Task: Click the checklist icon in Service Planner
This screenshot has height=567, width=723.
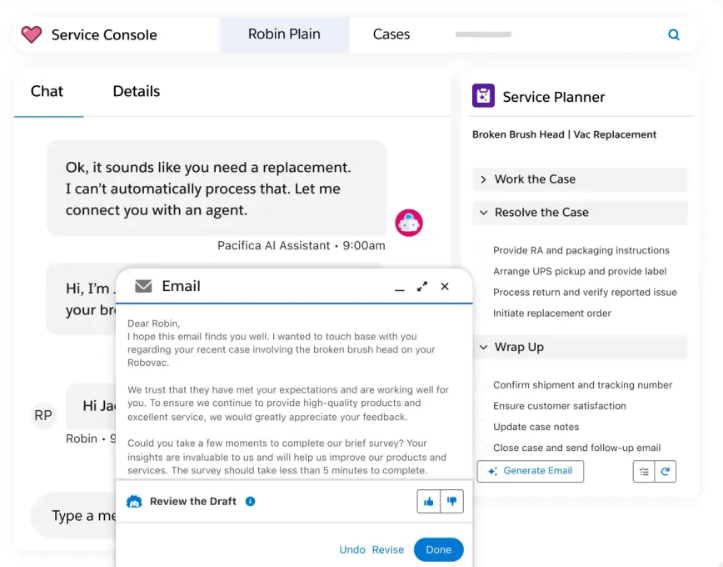Action: click(x=644, y=472)
